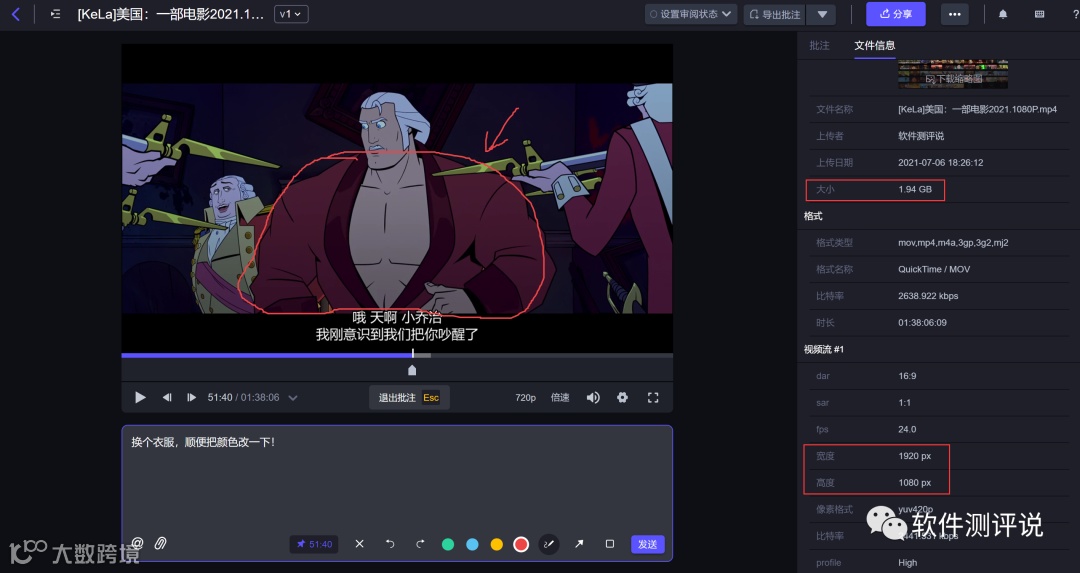Click the 1.94 GB size value
The image size is (1080, 573).
915,189
